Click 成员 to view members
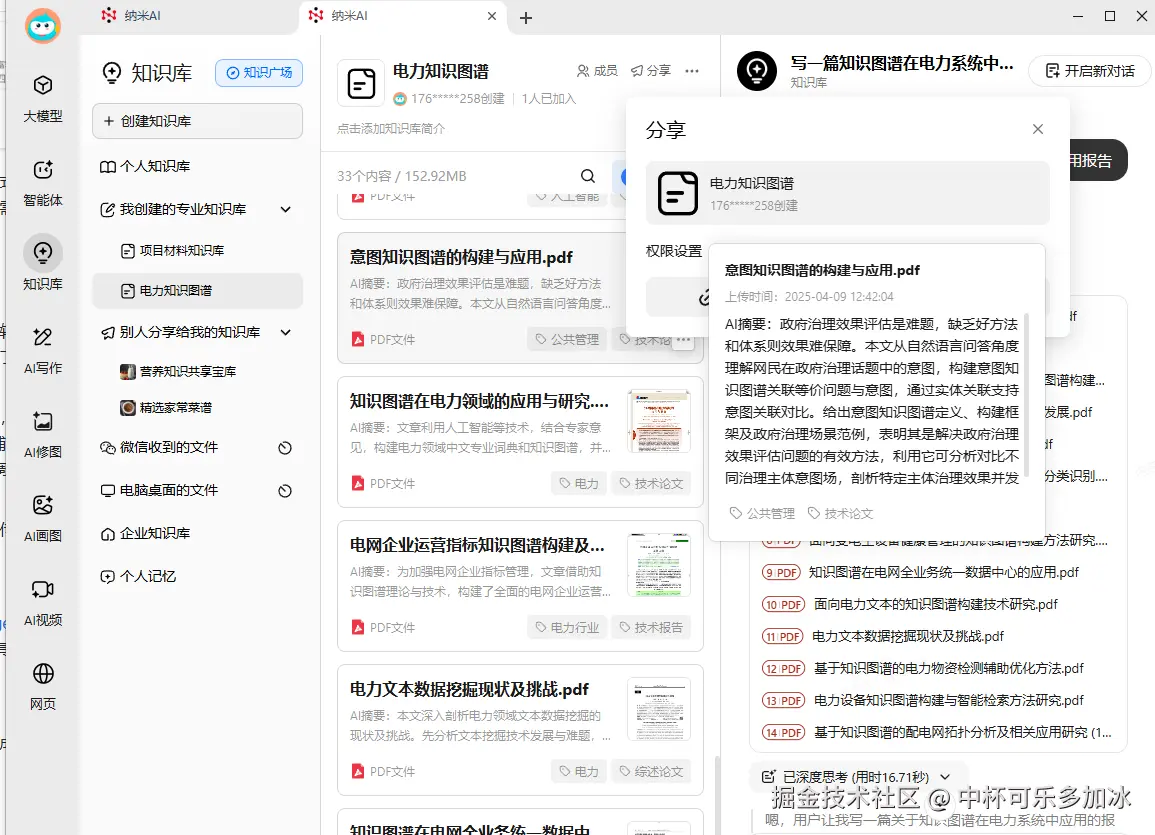Image resolution: width=1155 pixels, height=835 pixels. pos(597,71)
